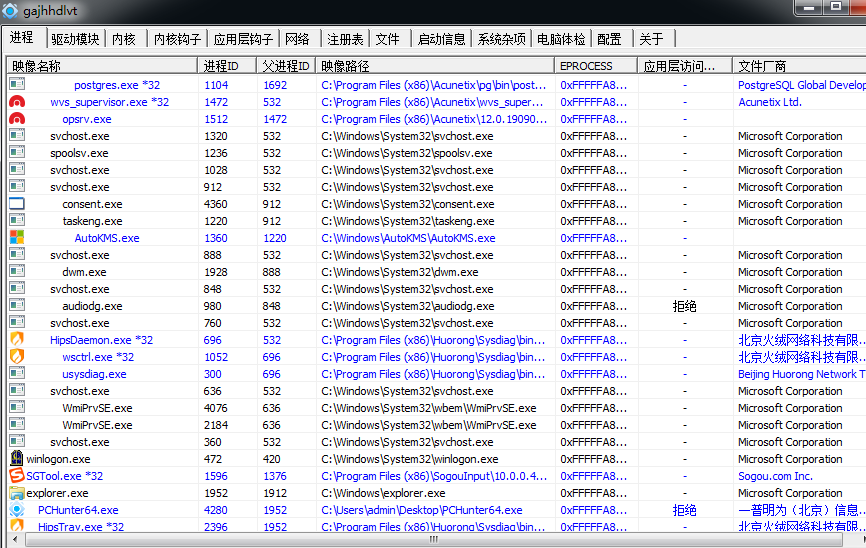Click the consent.exe window icon
The image size is (866, 548).
point(17,204)
